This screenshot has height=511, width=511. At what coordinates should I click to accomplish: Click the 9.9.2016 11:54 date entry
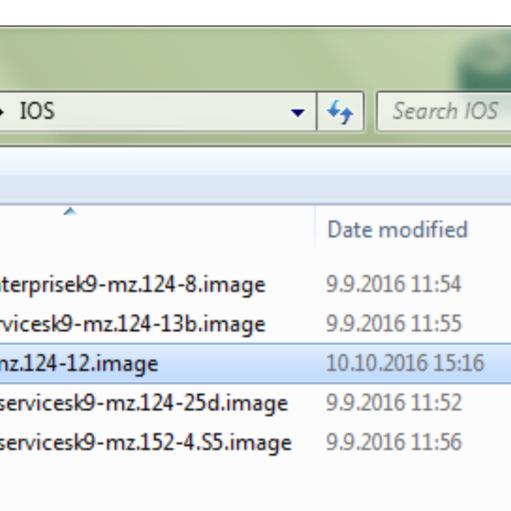click(393, 284)
